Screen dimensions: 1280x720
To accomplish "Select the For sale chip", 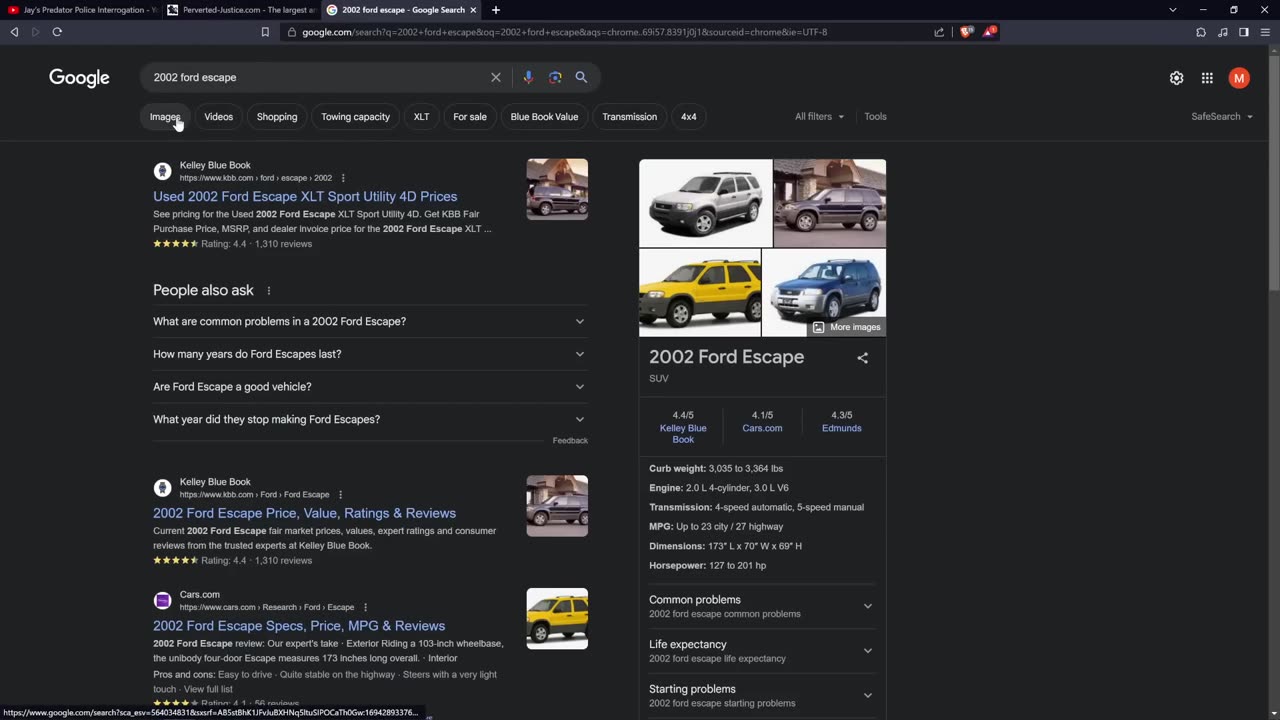I will (x=470, y=117).
